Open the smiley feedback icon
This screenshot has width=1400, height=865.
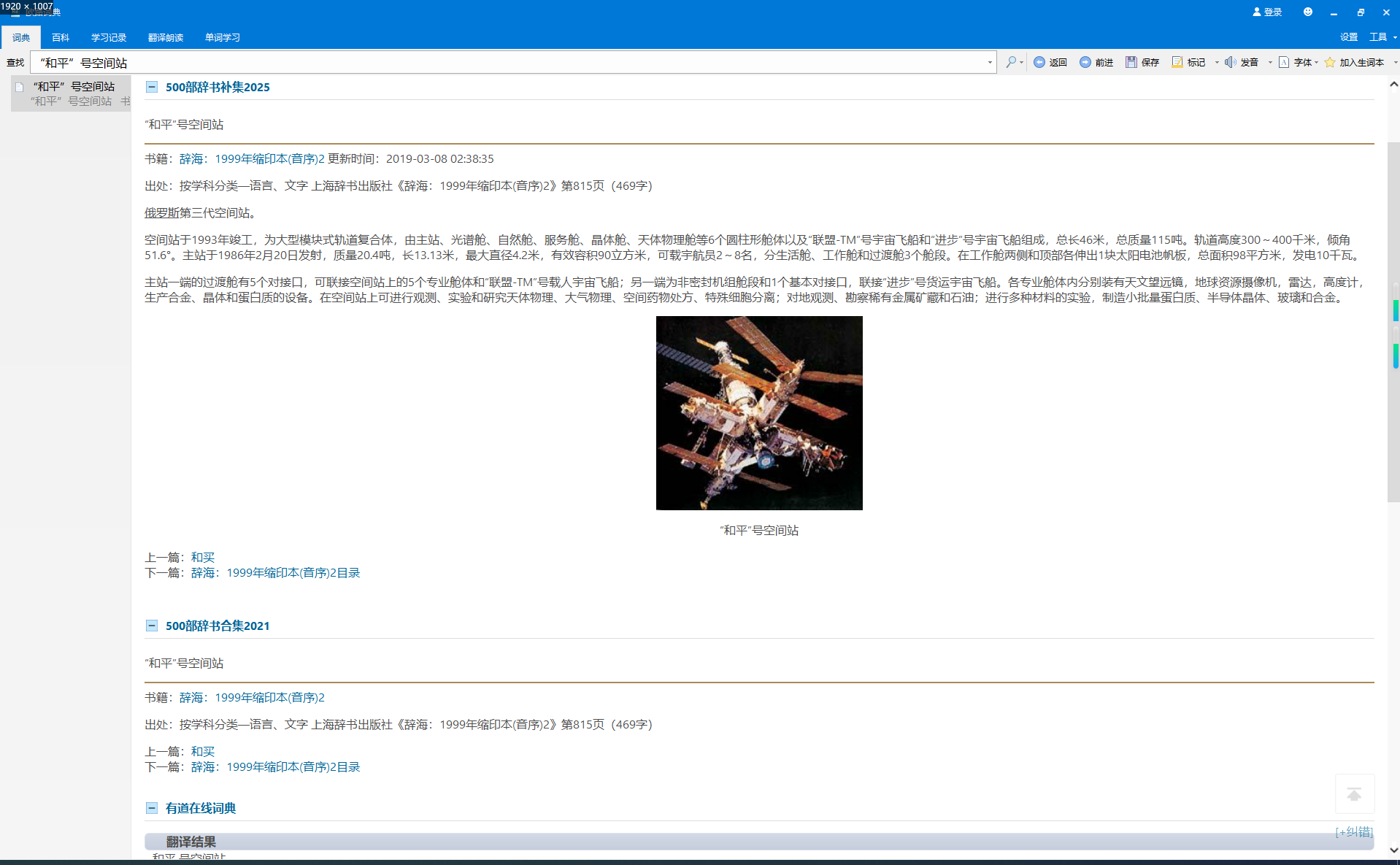tap(1308, 12)
